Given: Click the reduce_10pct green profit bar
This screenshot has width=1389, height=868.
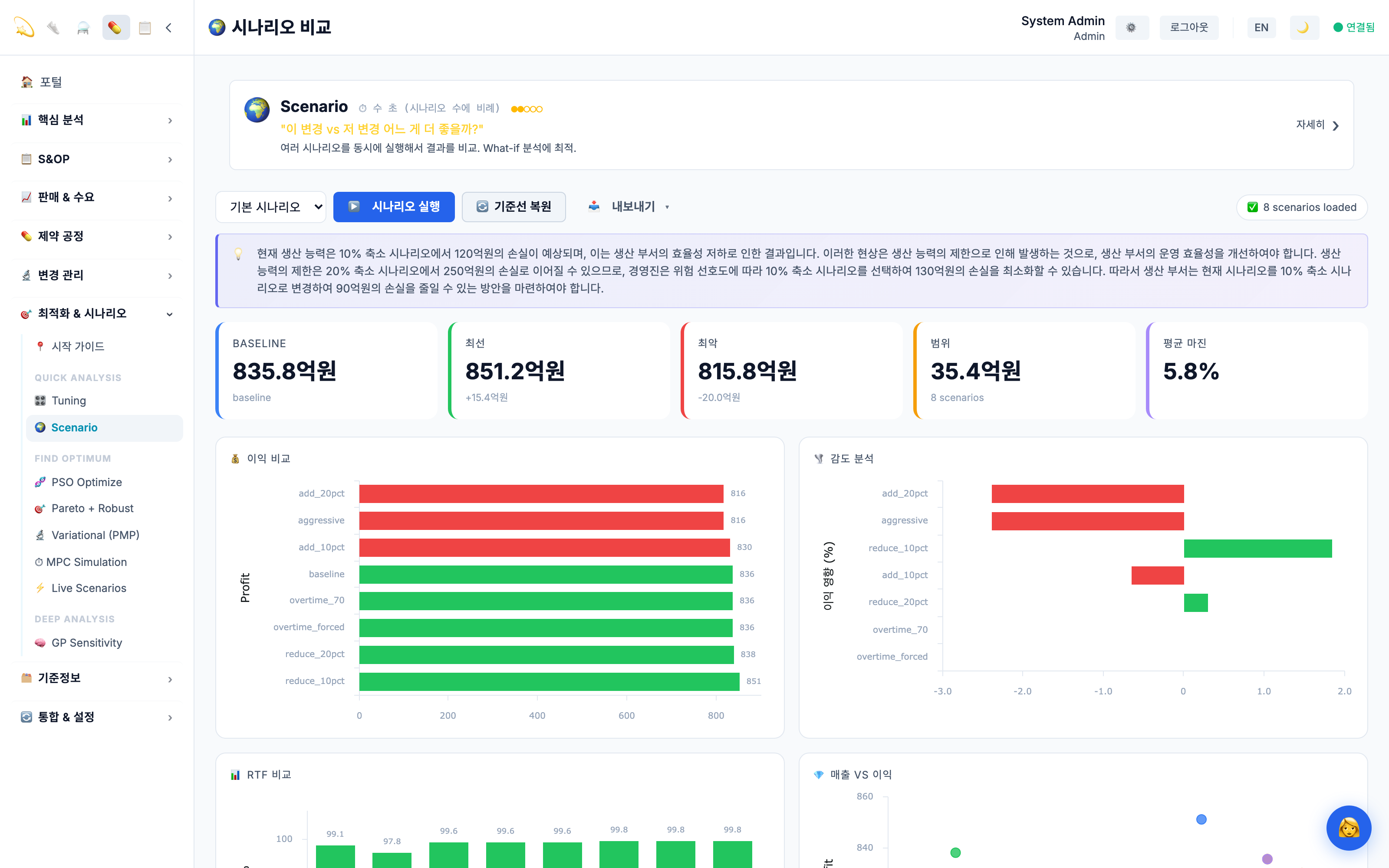Looking at the screenshot, I should (549, 681).
